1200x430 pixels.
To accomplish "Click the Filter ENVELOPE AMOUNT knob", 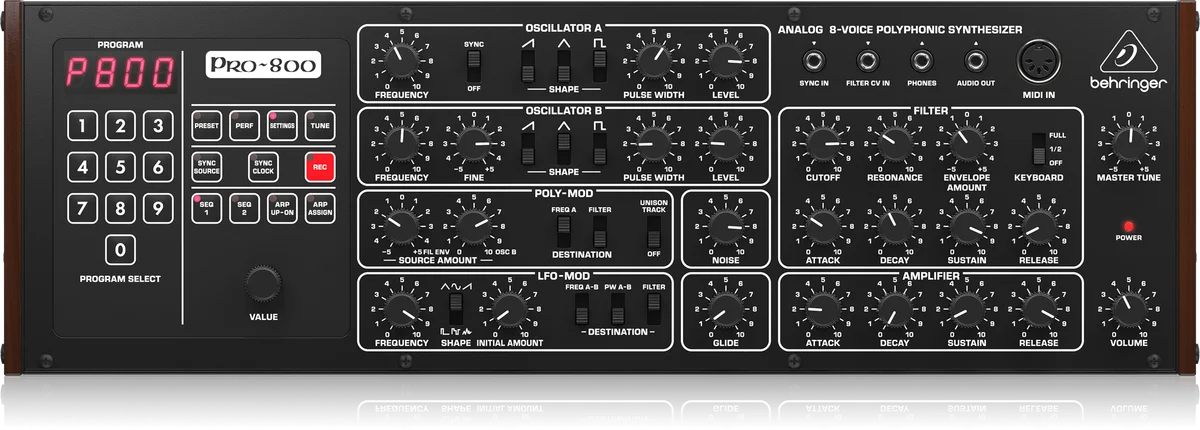I will click(966, 145).
